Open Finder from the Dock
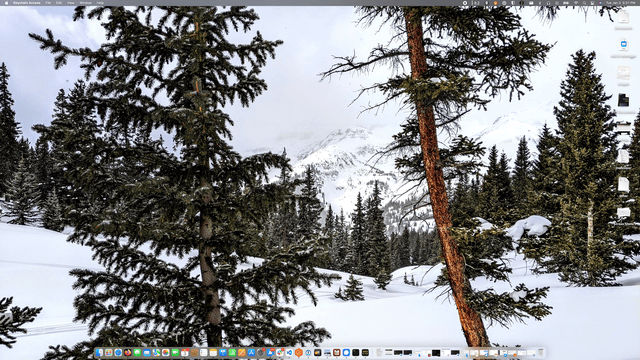Screen dimensions: 640x360 99,352
